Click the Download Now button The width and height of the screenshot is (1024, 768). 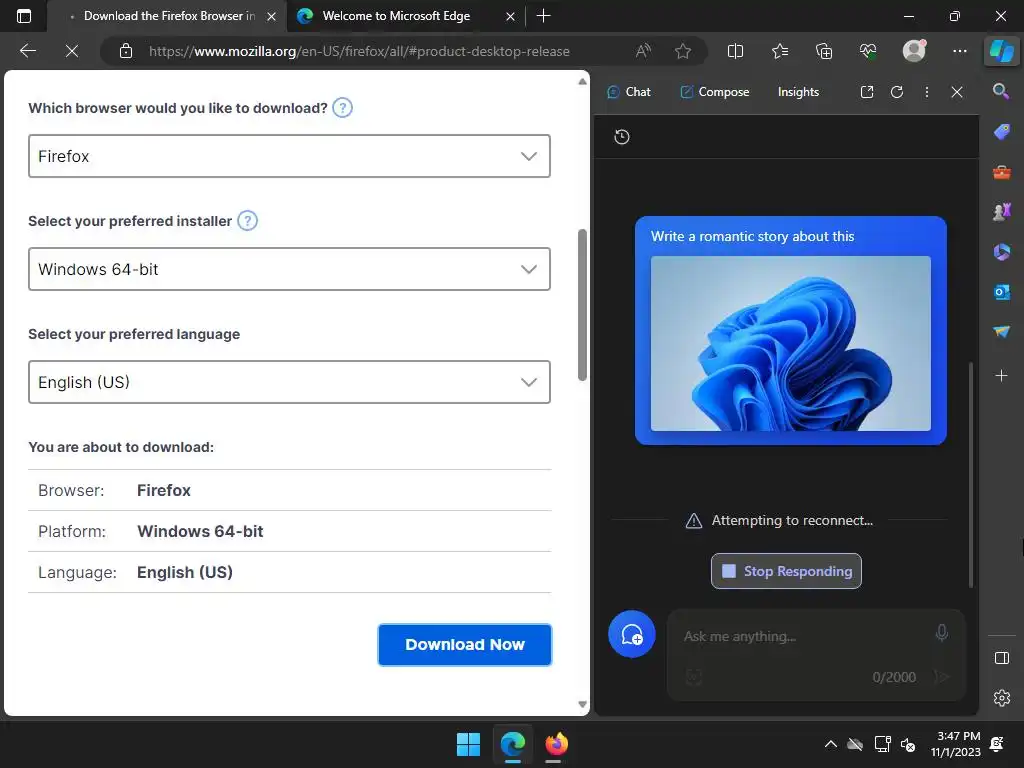pyautogui.click(x=465, y=645)
